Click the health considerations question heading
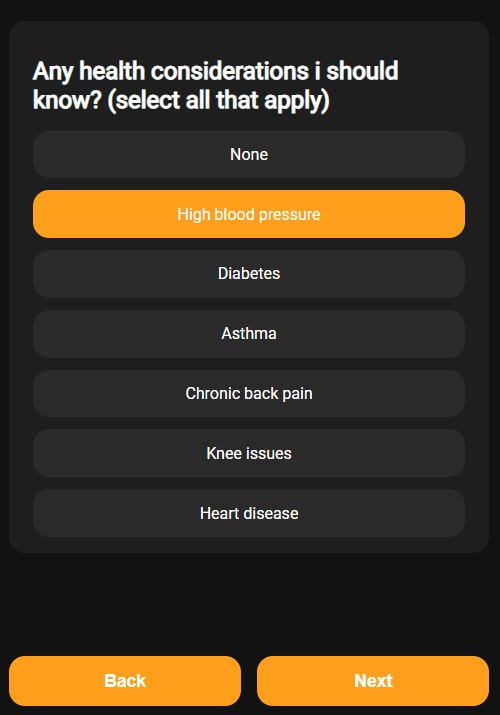Viewport: 500px width, 715px height. 216,85
